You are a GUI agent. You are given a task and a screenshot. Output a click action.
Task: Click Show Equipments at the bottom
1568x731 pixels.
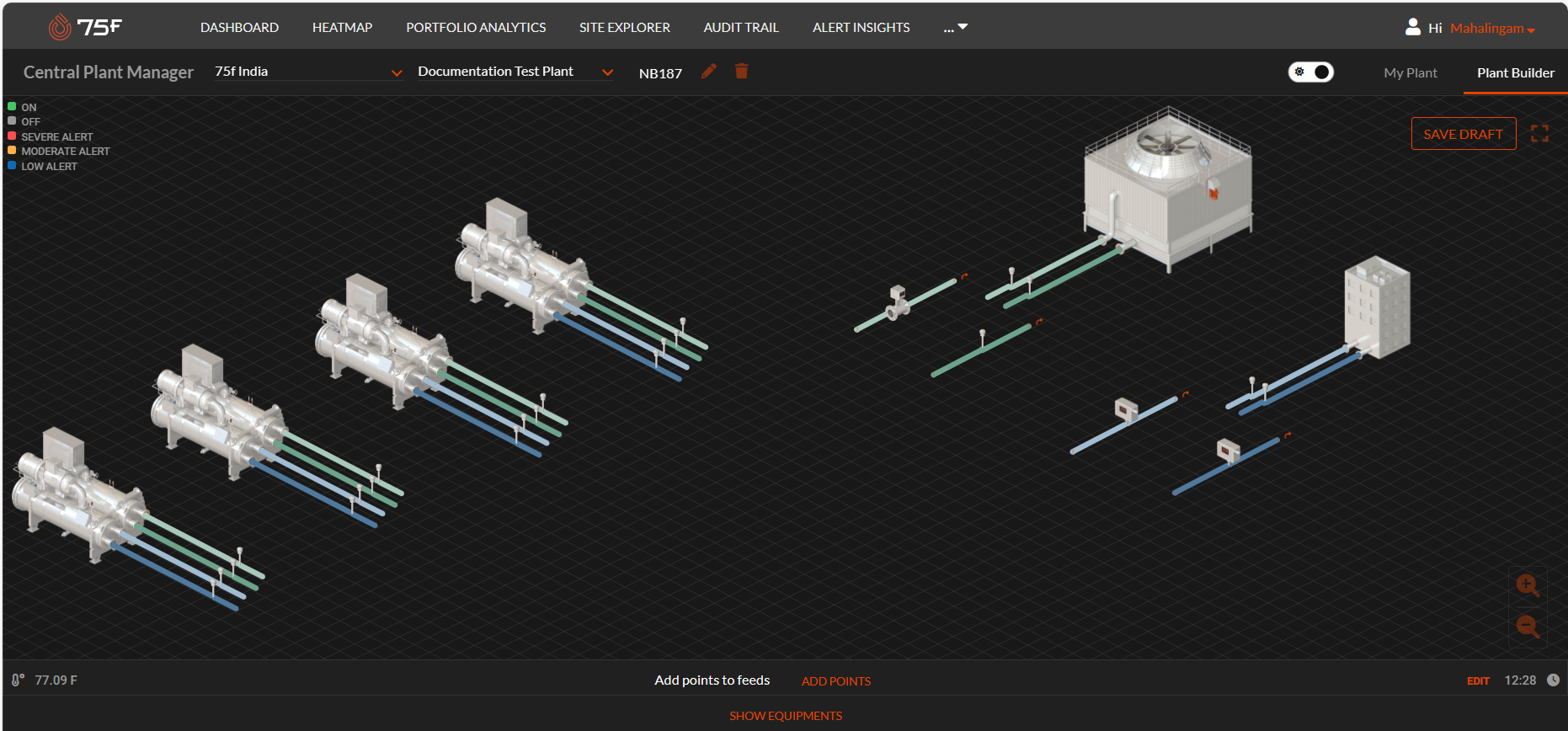[785, 716]
